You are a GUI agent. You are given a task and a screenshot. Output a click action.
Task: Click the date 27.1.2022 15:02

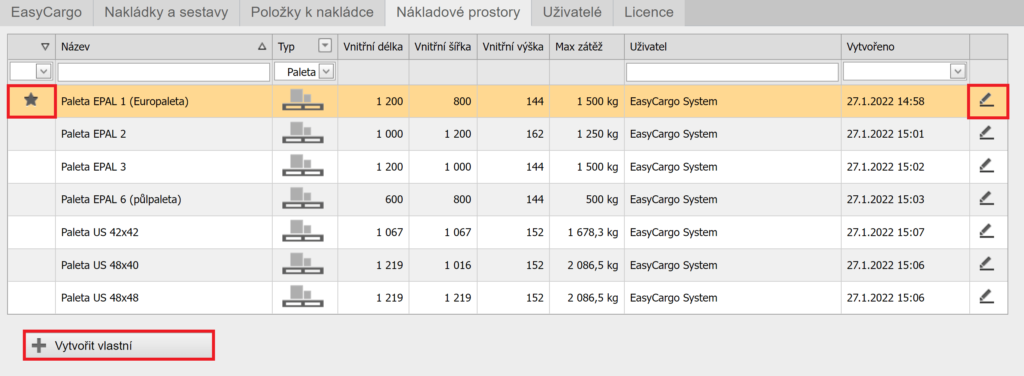pos(885,166)
